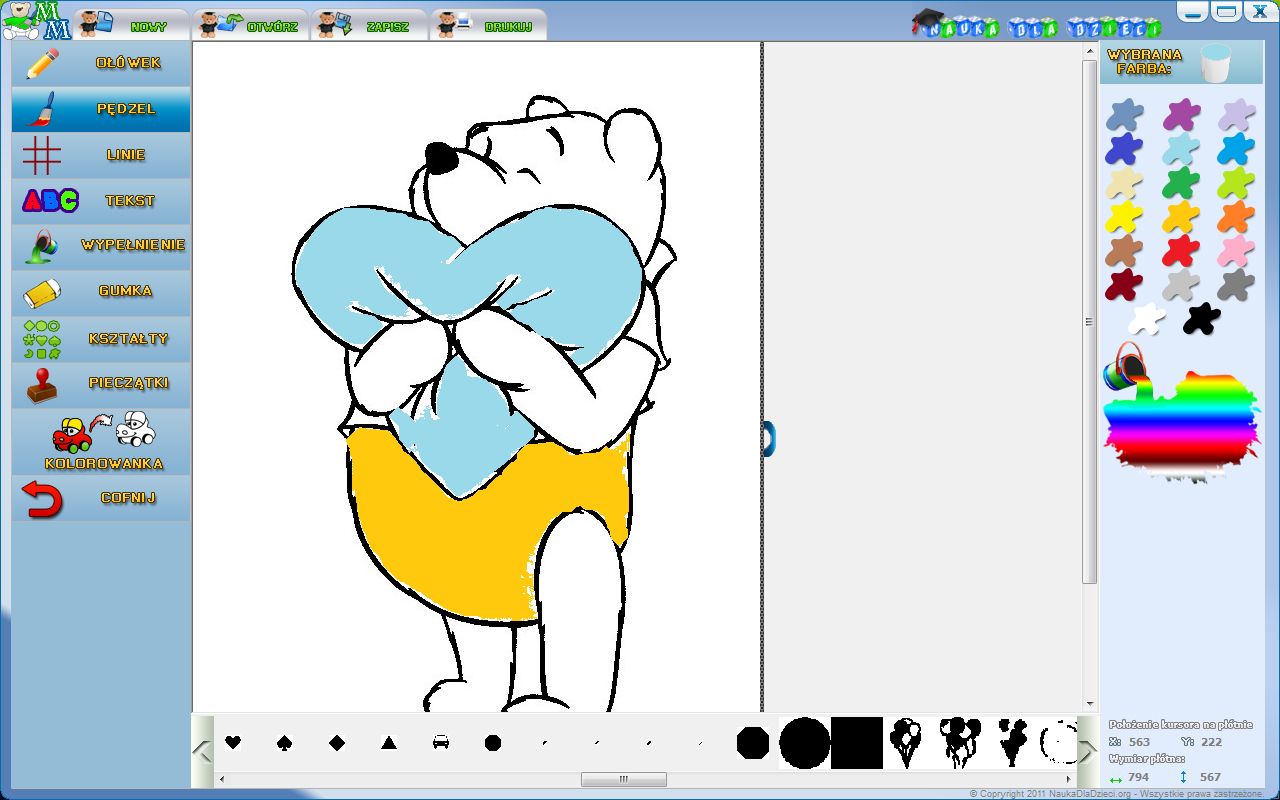This screenshot has height=800, width=1280.
Task: Pick the dark gray paint splat
Action: tap(1237, 285)
